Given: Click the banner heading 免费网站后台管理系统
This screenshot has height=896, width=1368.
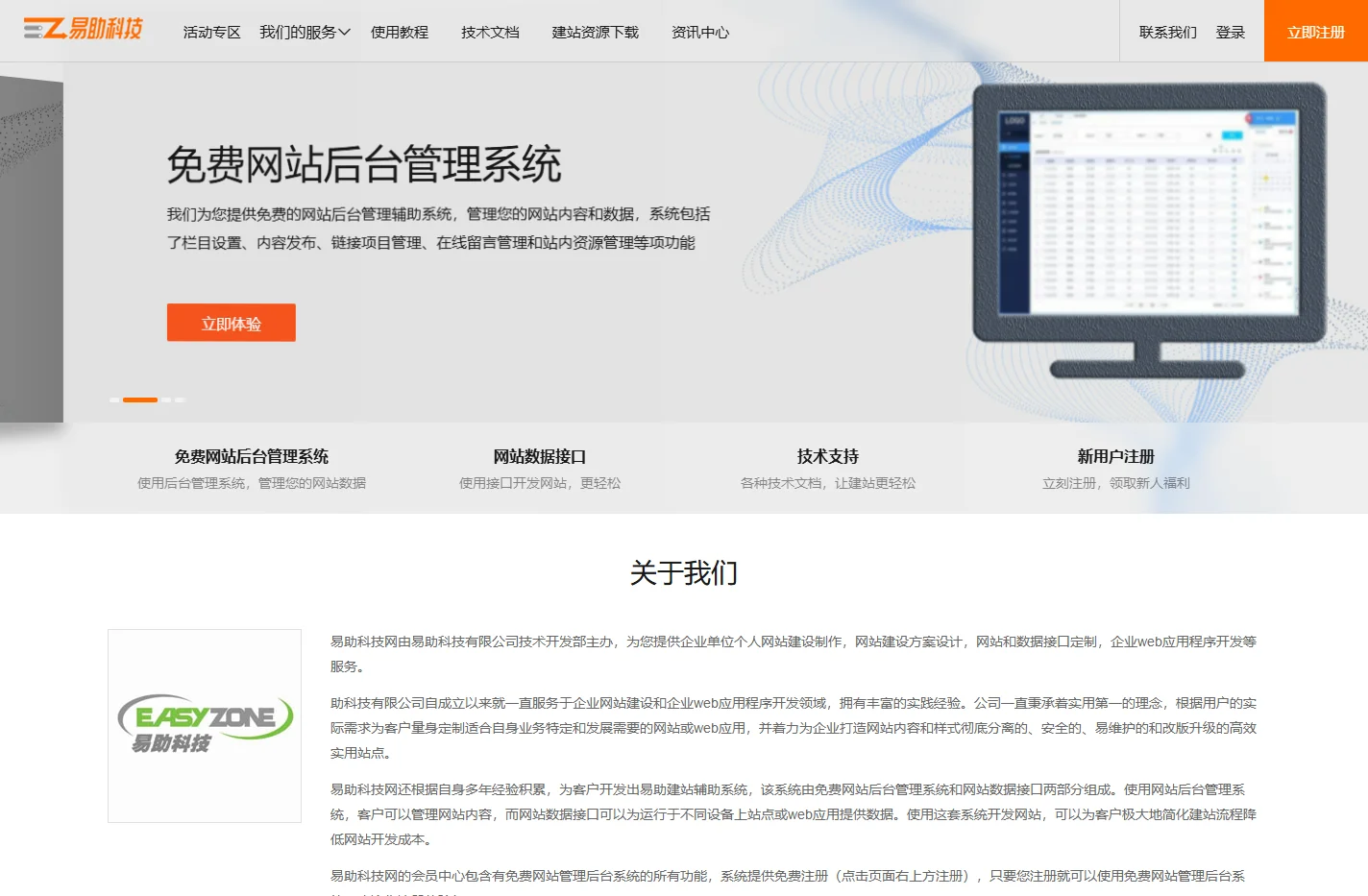Looking at the screenshot, I should pyautogui.click(x=364, y=164).
